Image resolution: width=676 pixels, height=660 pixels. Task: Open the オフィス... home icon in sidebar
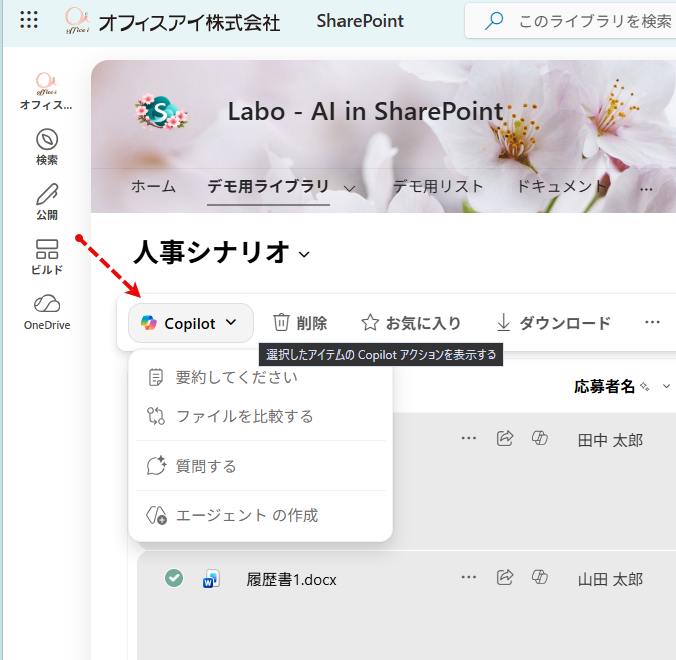pos(46,91)
